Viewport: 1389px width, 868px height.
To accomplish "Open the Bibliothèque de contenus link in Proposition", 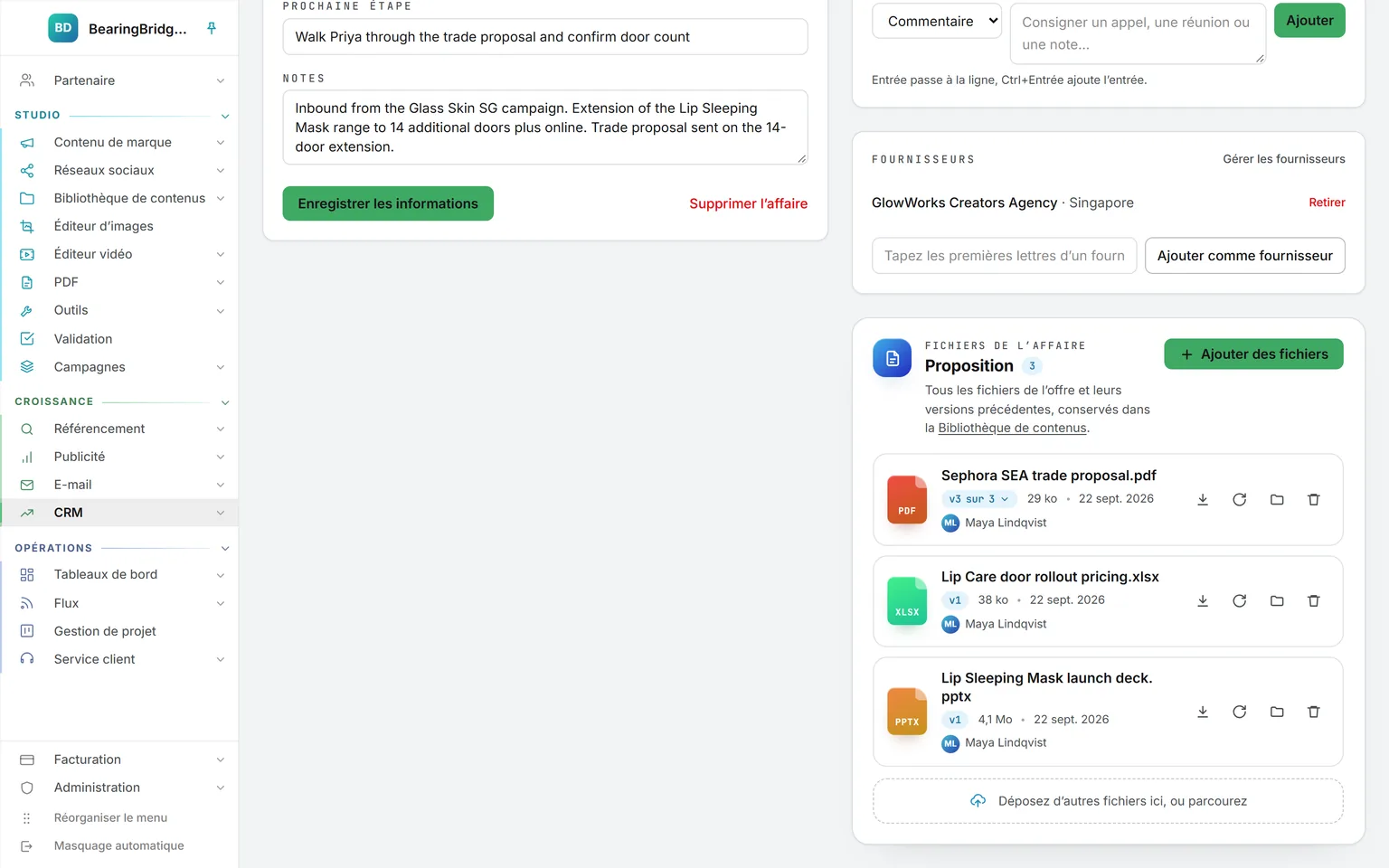I will (x=1012, y=429).
